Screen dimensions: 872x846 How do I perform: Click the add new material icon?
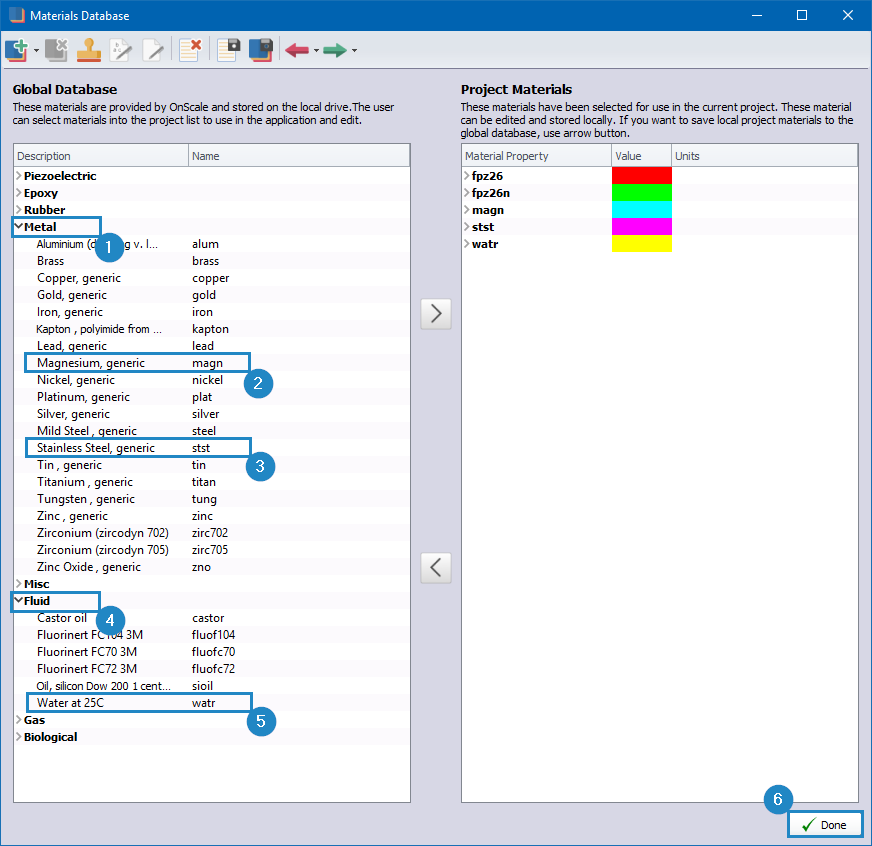coord(16,50)
